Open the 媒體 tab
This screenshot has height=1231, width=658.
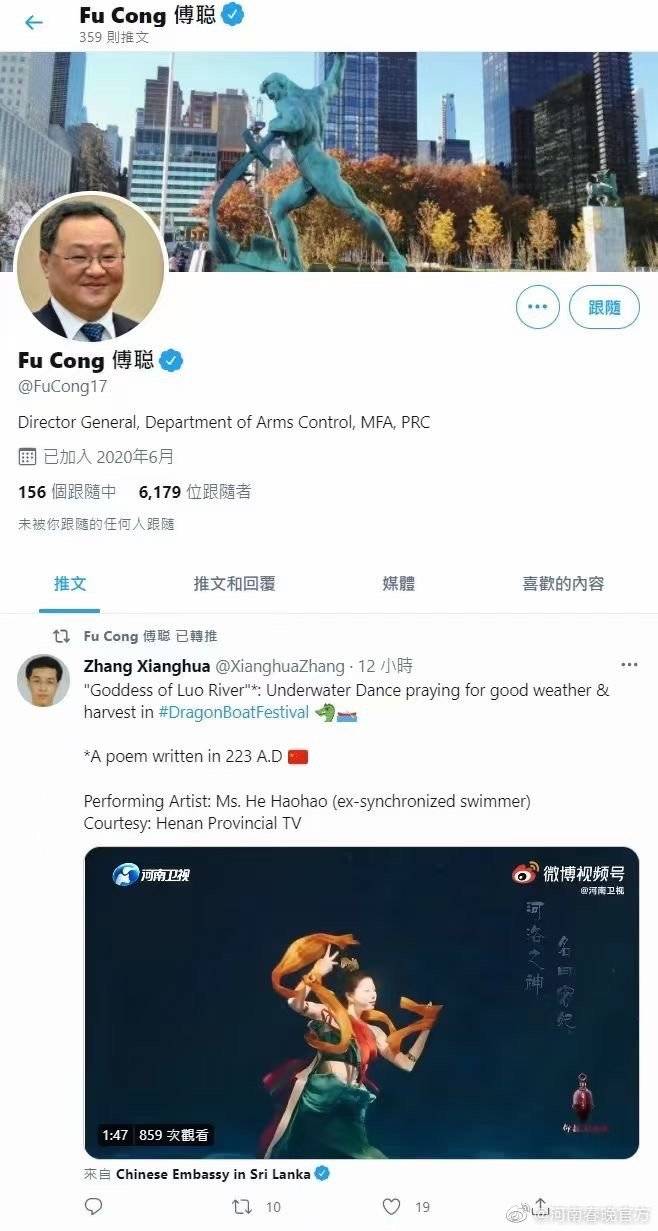pos(398,583)
